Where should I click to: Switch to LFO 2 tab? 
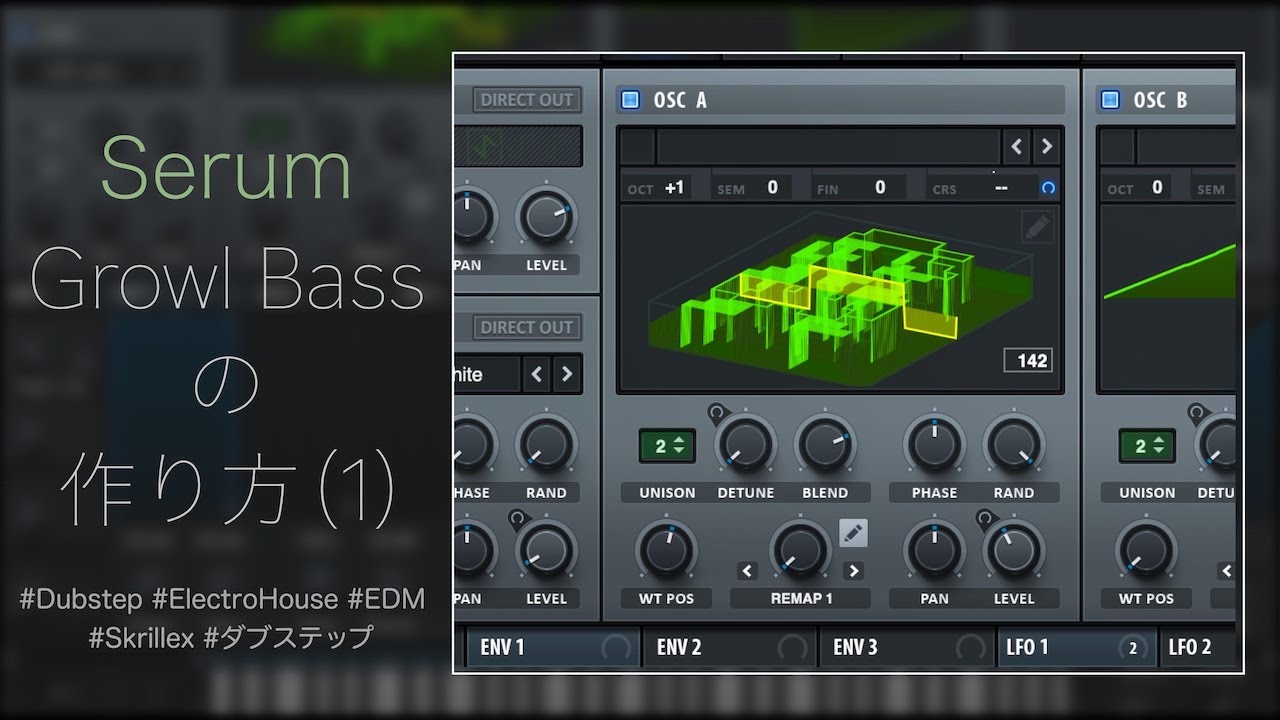coord(1199,647)
